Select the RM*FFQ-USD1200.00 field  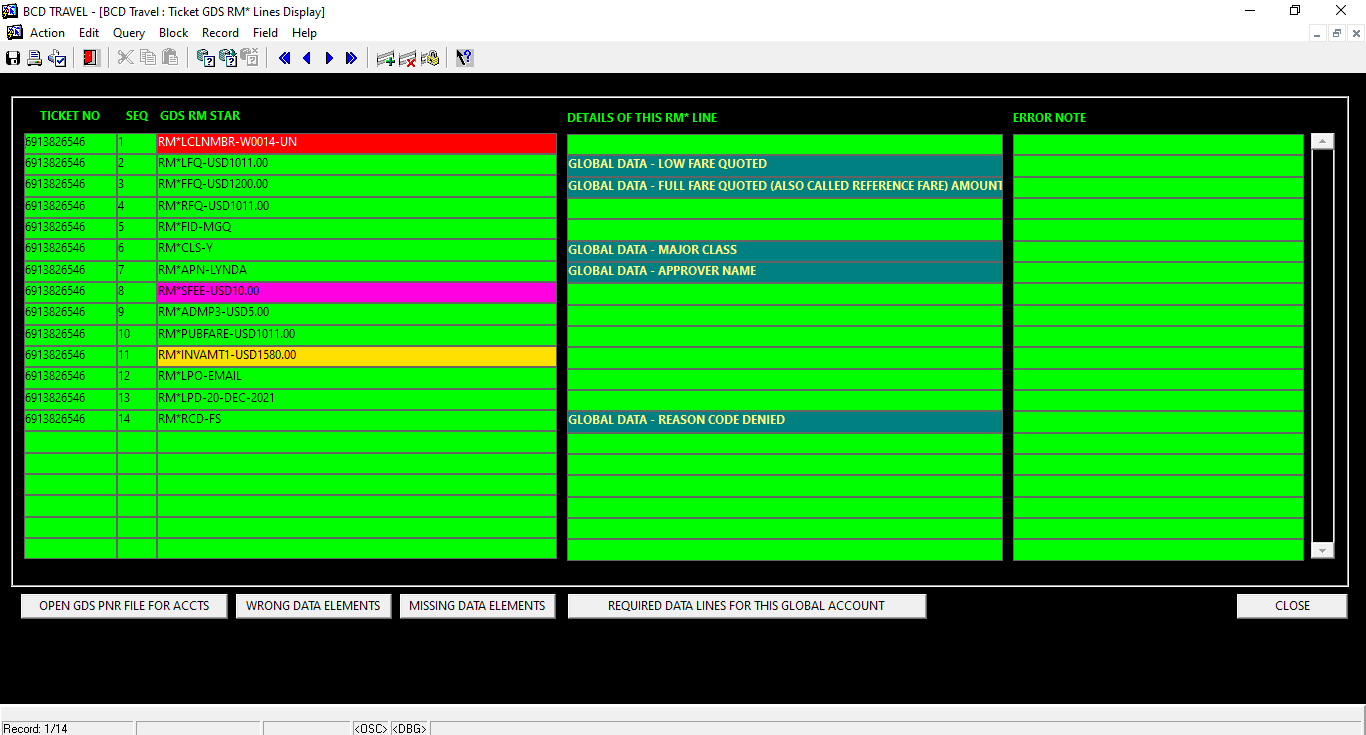pyautogui.click(x=356, y=185)
